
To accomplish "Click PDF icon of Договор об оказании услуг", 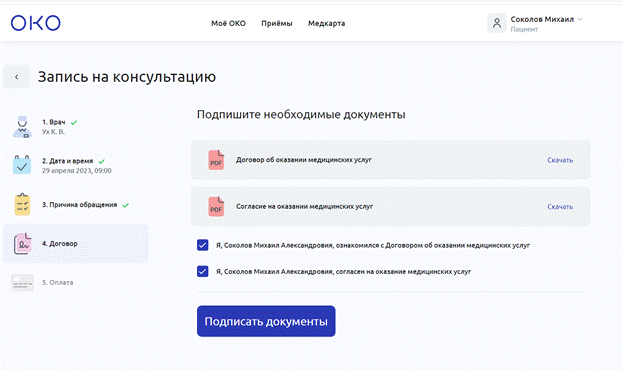I will [216, 160].
